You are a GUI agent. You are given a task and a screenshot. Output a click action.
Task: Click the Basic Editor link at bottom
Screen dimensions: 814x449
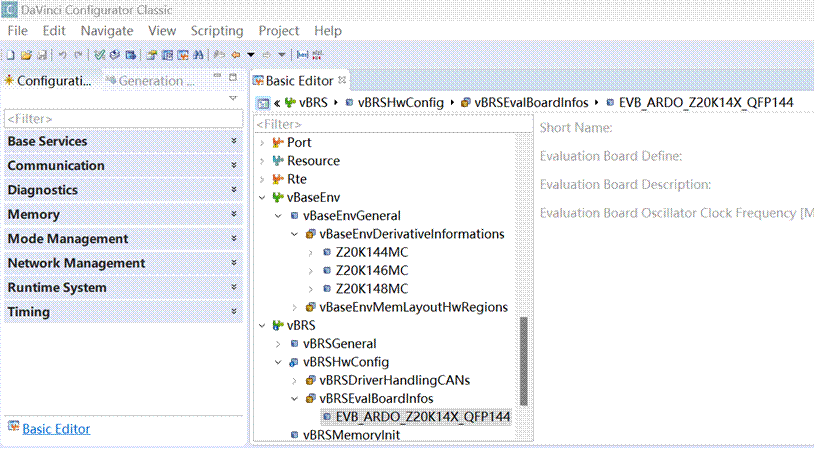[x=56, y=429]
